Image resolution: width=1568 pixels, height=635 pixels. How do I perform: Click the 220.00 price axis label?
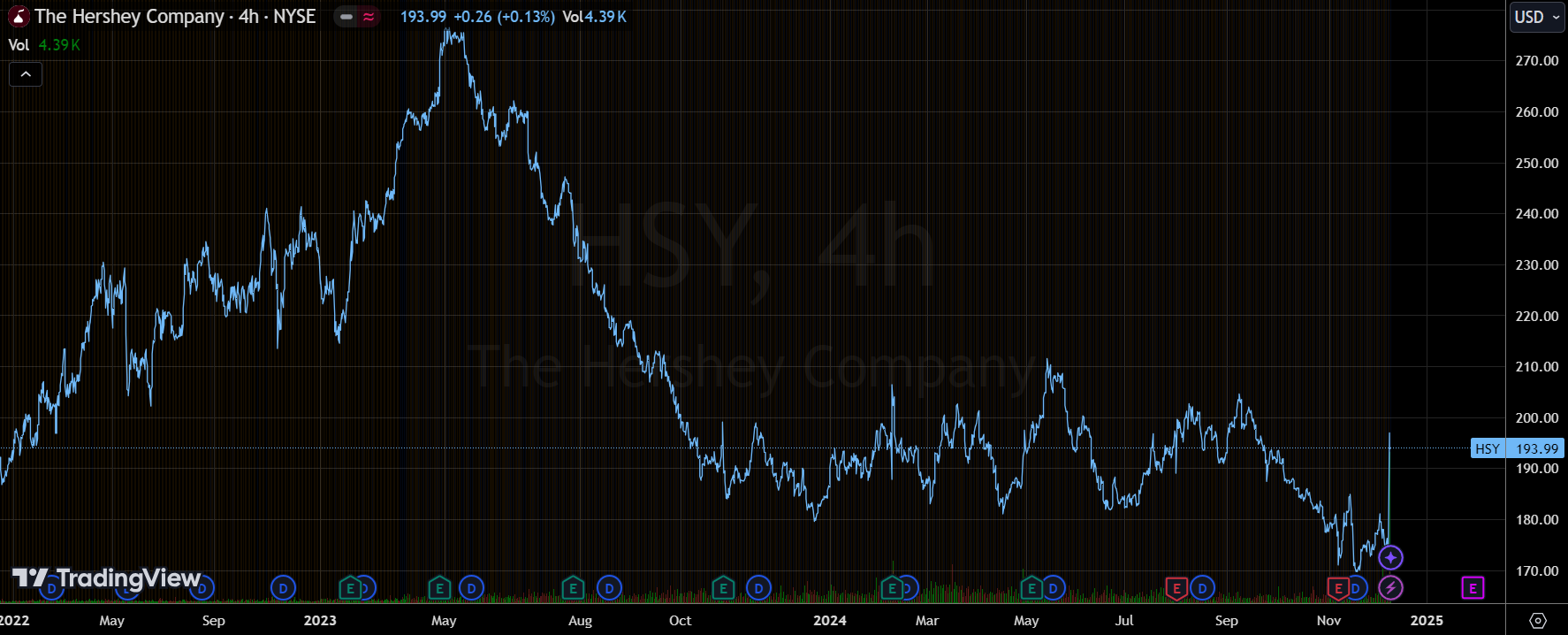pyautogui.click(x=1537, y=317)
